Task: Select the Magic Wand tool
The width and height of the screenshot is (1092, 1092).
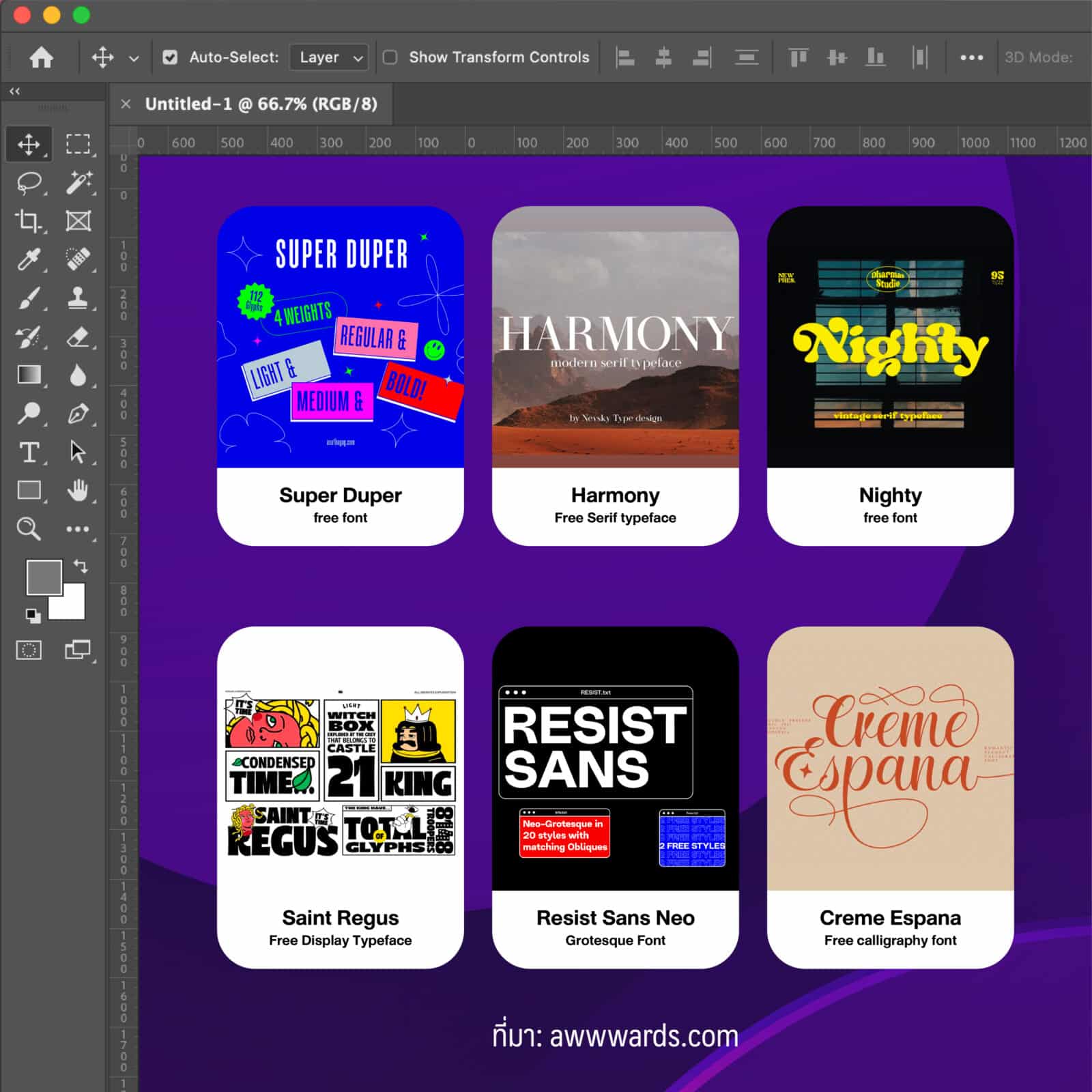Action: [78, 182]
